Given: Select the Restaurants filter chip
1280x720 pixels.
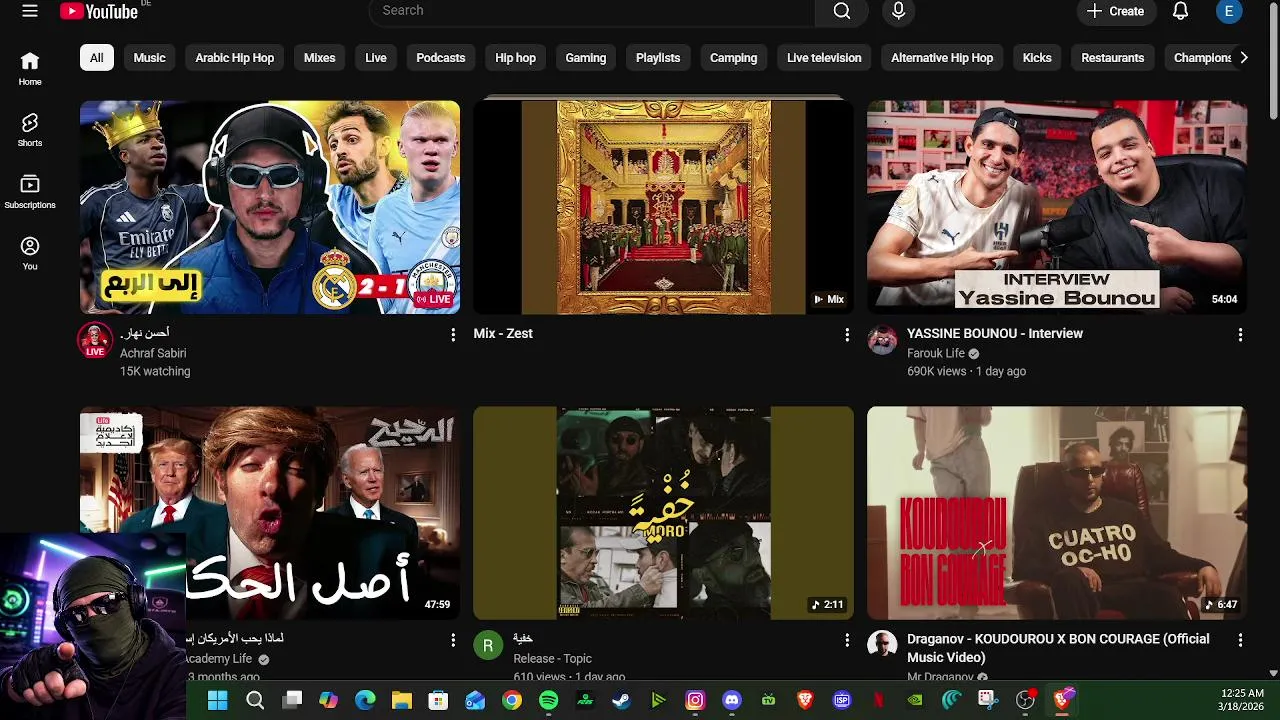Looking at the screenshot, I should (x=1112, y=58).
